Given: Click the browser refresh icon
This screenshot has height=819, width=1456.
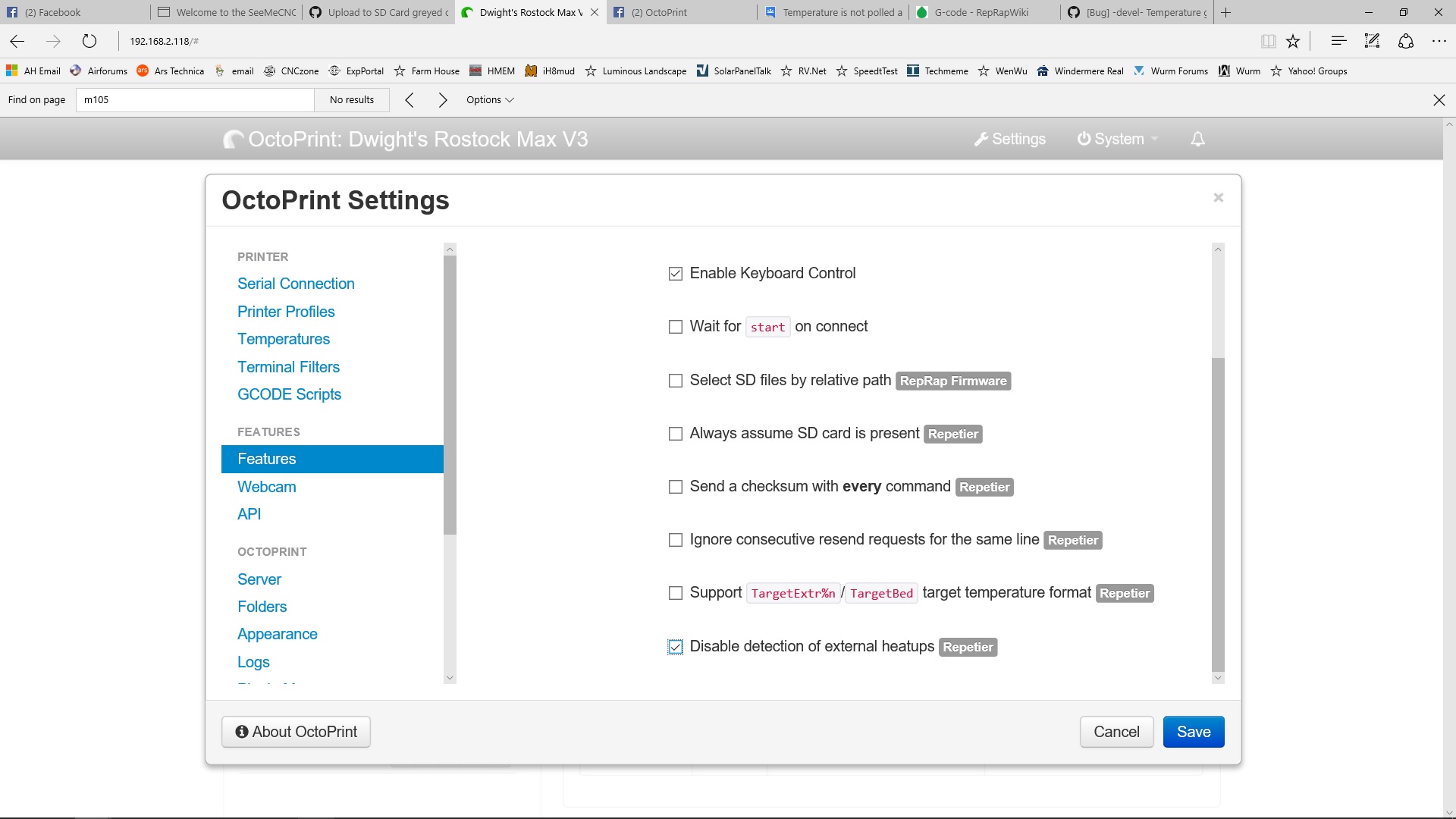Looking at the screenshot, I should tap(89, 41).
